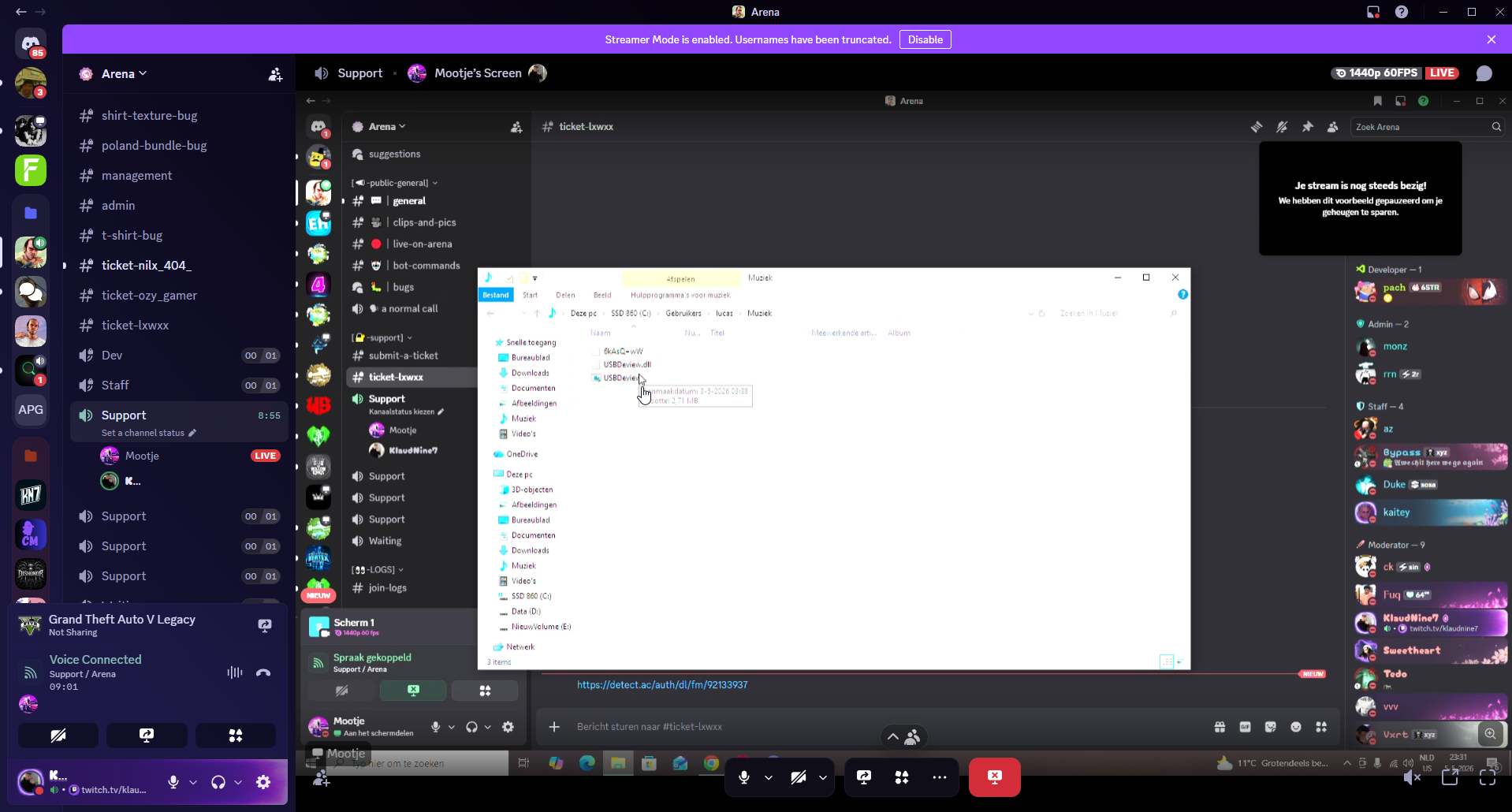Open the ticket-nilx_404_ channel
The height and width of the screenshot is (812, 1512).
179,266
